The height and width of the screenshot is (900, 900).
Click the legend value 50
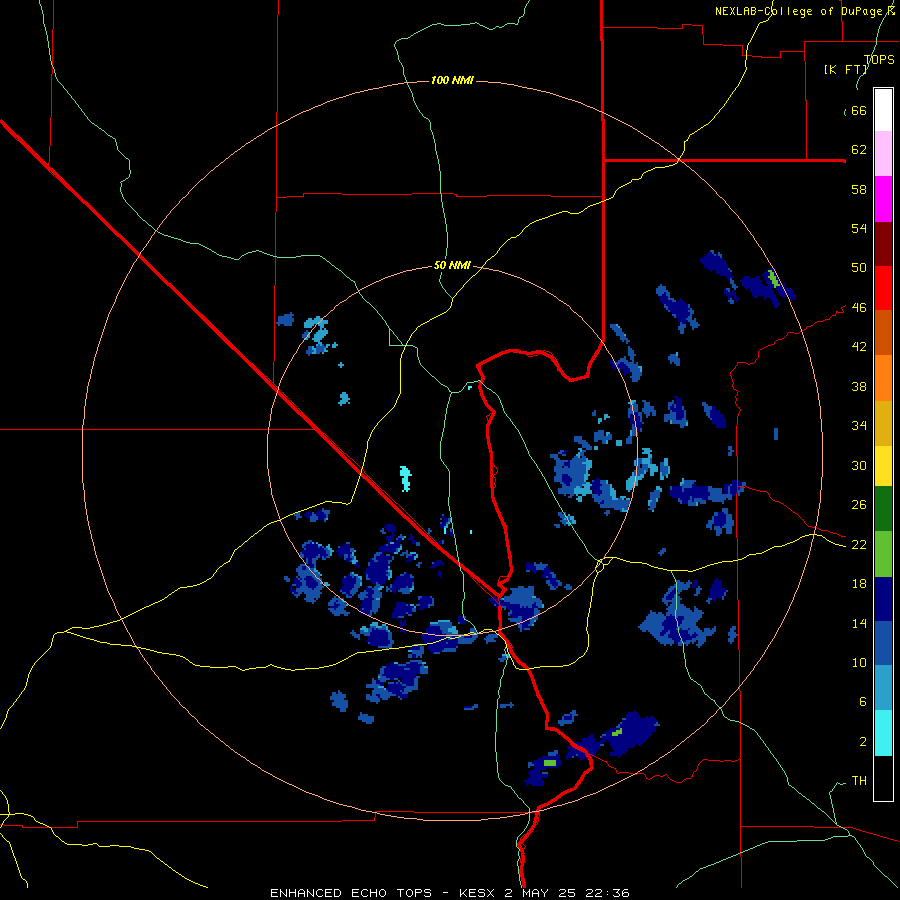(x=859, y=268)
